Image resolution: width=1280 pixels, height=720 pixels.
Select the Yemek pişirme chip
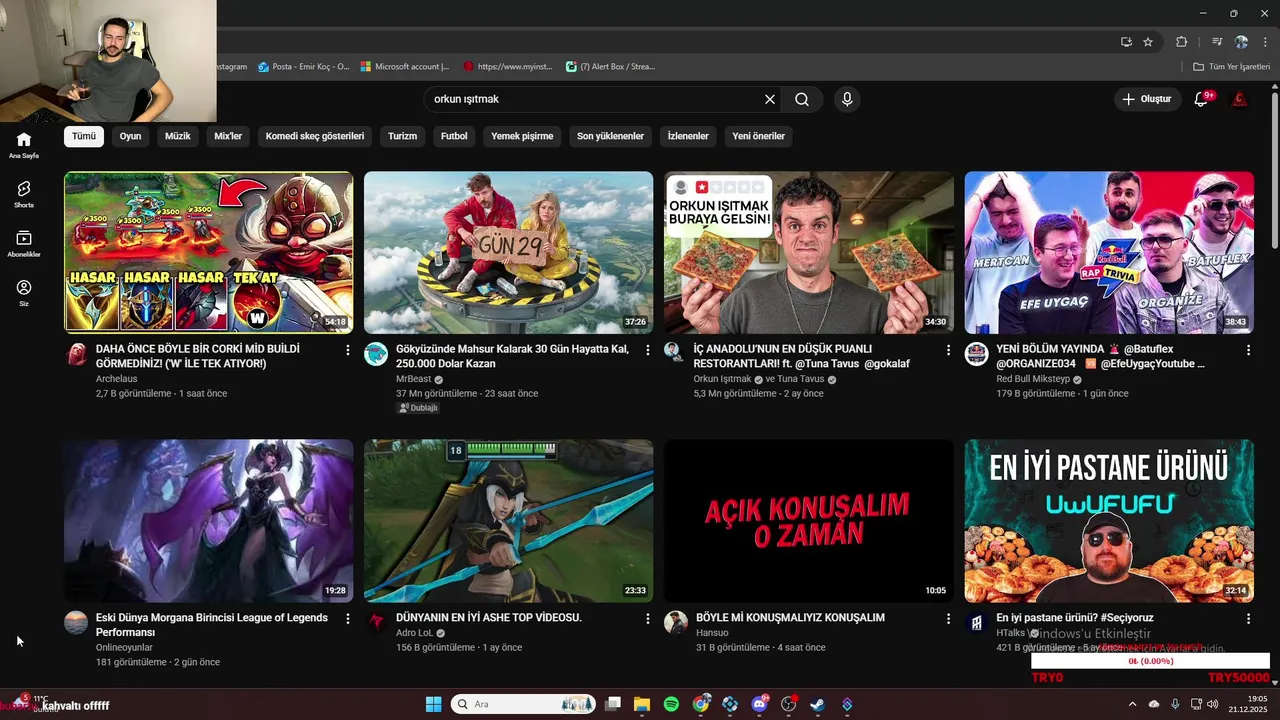(522, 136)
